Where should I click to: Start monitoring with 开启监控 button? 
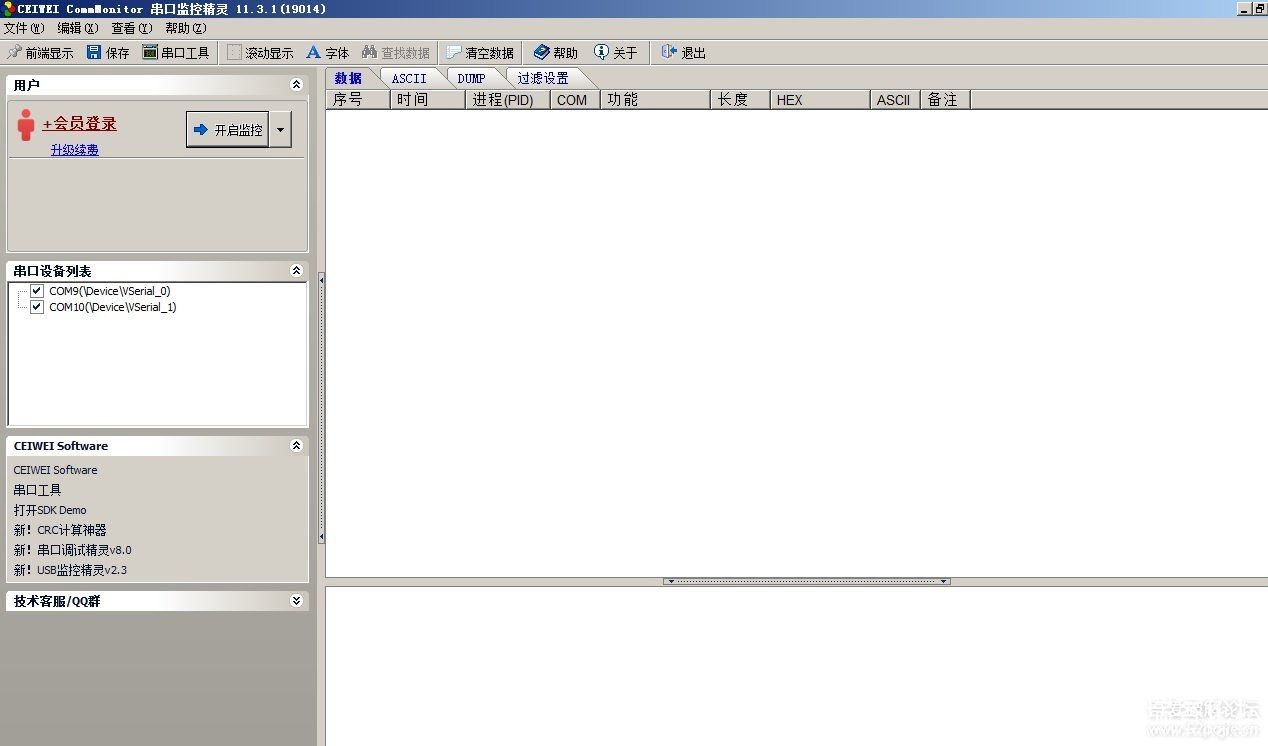click(228, 129)
